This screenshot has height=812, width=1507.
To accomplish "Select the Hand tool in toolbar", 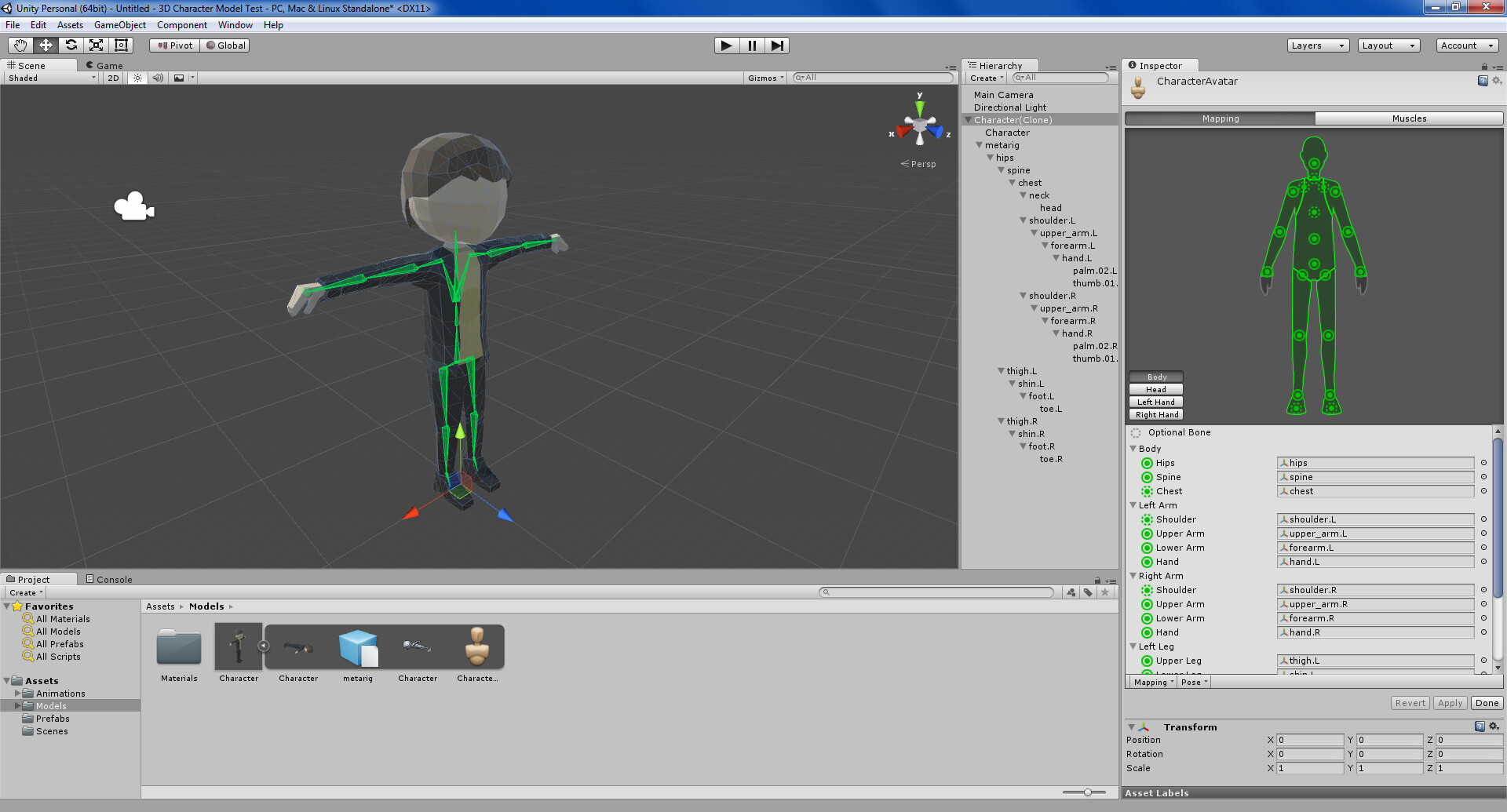I will (20, 46).
